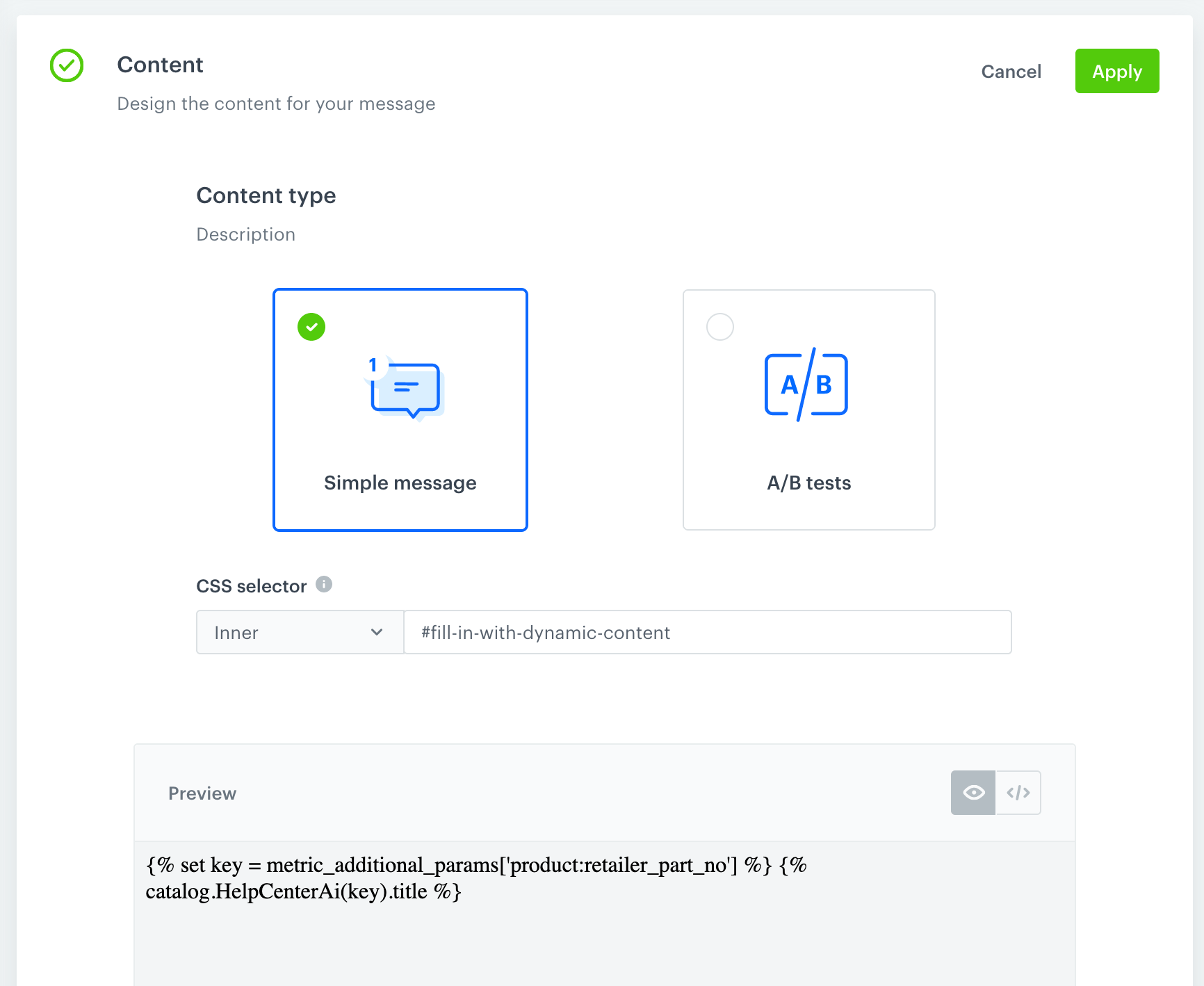Image resolution: width=1204 pixels, height=986 pixels.
Task: Click the Preview panel header label
Action: pos(202,793)
